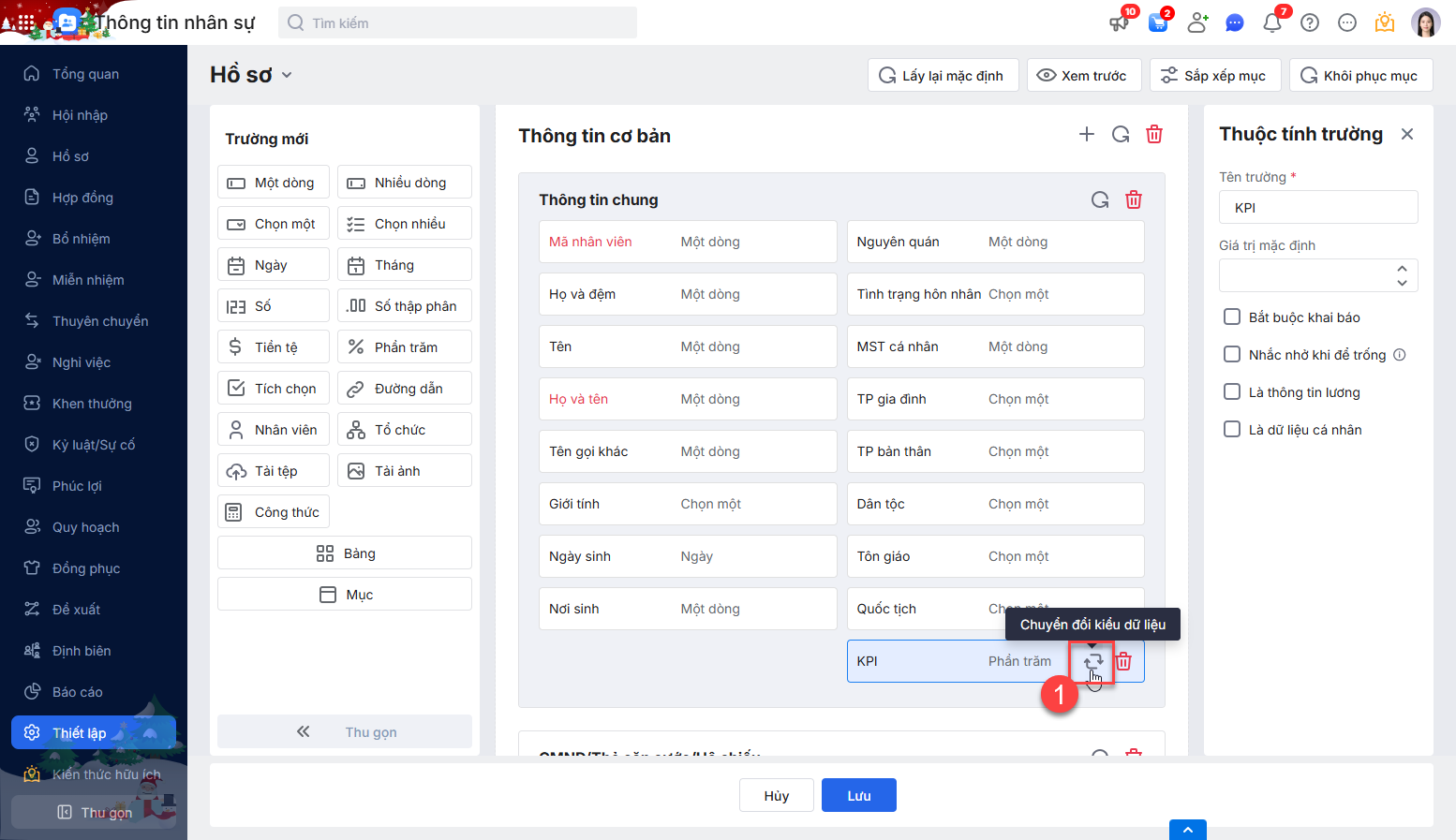Expand the Hồ sơ title dropdown
The image size is (1456, 840).
tap(287, 75)
